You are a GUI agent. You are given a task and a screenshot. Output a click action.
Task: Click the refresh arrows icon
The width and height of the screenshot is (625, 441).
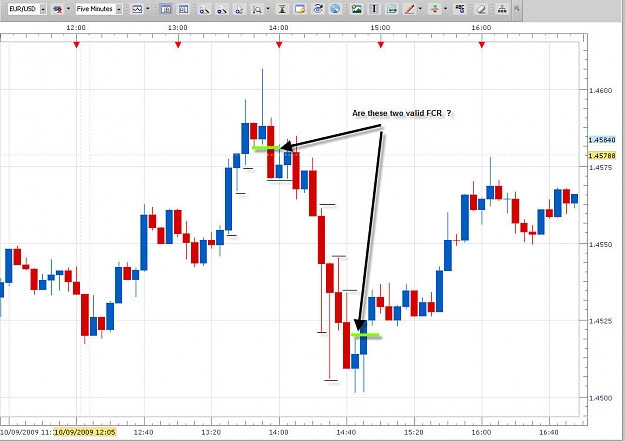point(318,9)
